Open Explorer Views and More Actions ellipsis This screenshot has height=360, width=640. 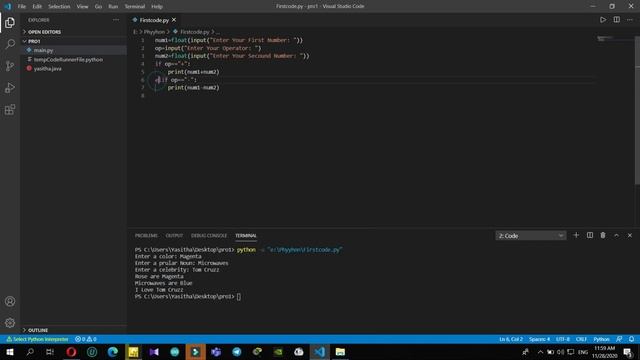tap(116, 20)
